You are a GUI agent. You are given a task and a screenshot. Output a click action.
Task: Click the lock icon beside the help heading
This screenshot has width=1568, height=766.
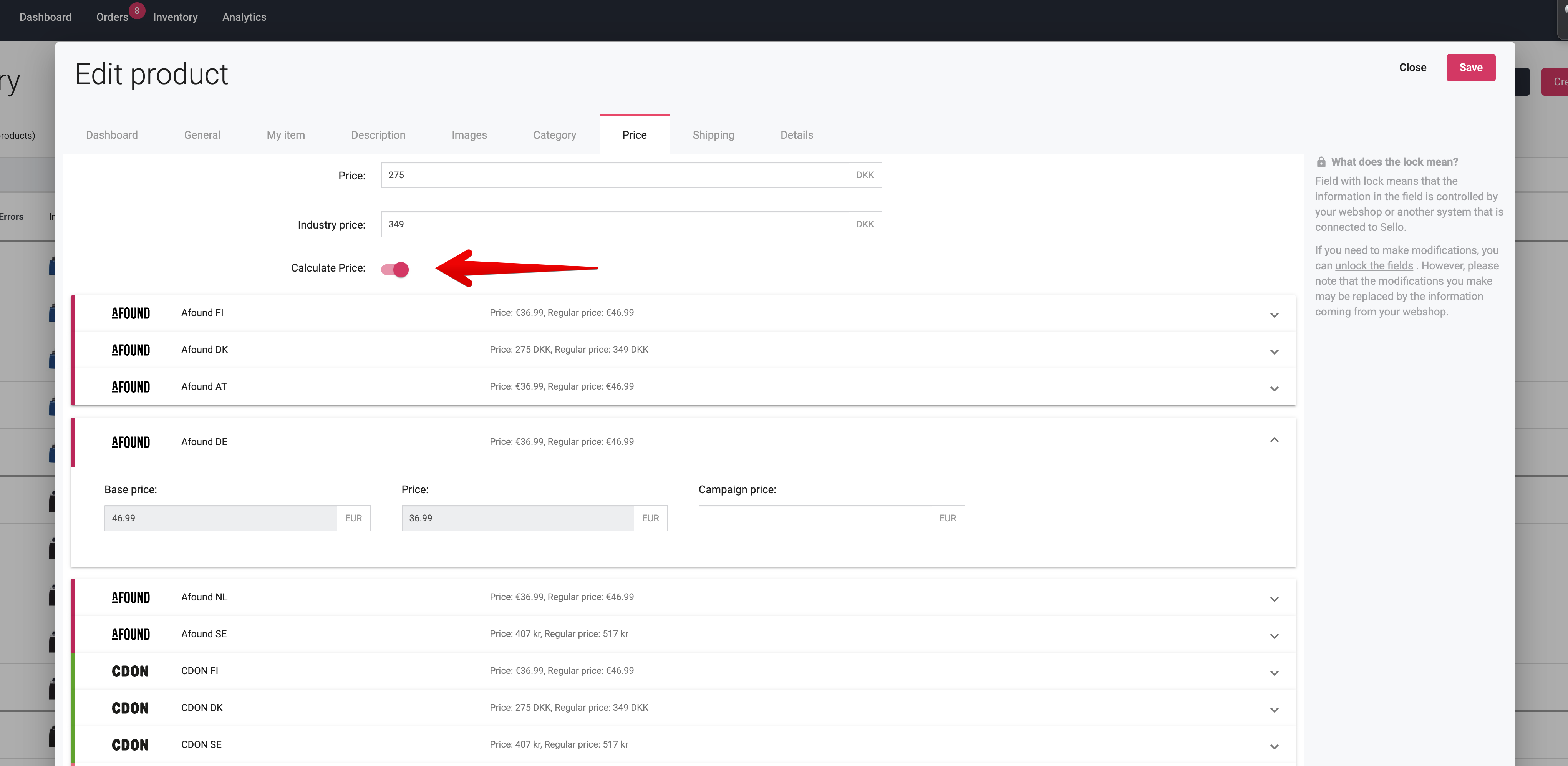pyautogui.click(x=1321, y=162)
